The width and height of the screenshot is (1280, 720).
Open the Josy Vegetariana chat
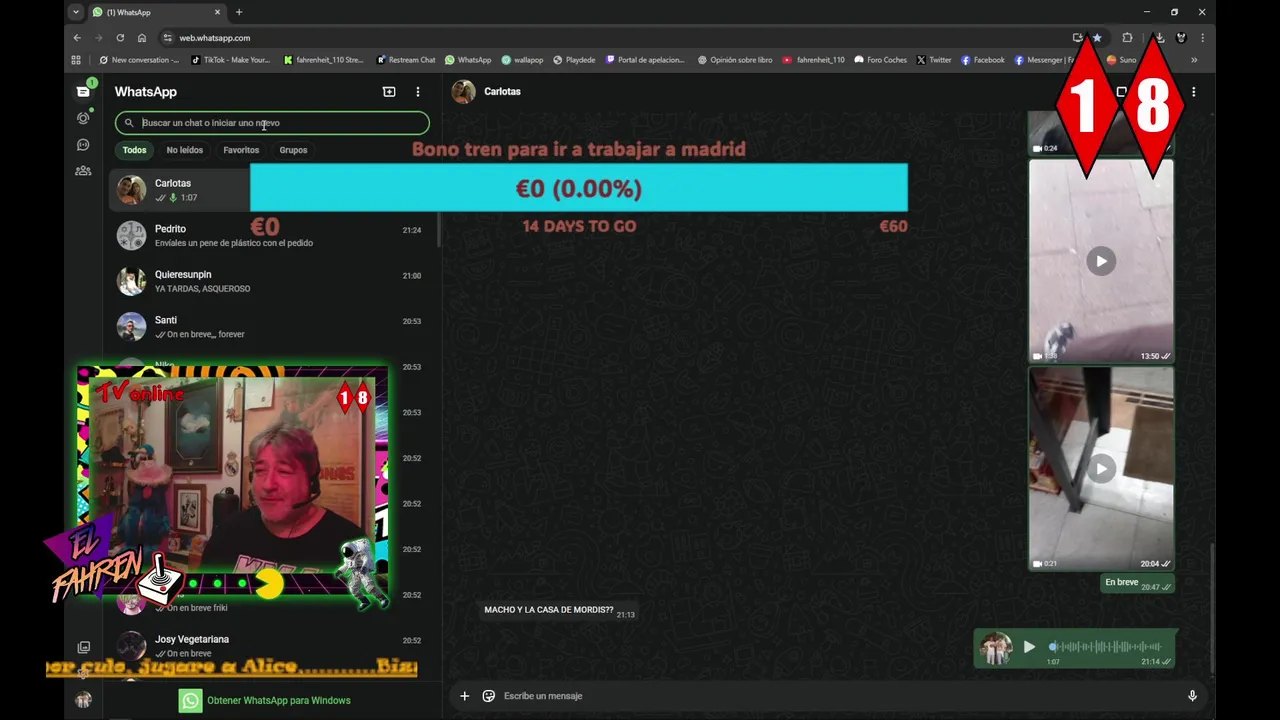(270, 645)
